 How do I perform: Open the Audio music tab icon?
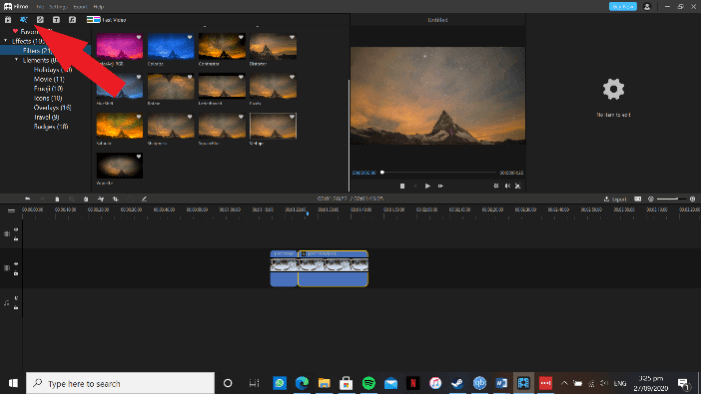pyautogui.click(x=72, y=20)
